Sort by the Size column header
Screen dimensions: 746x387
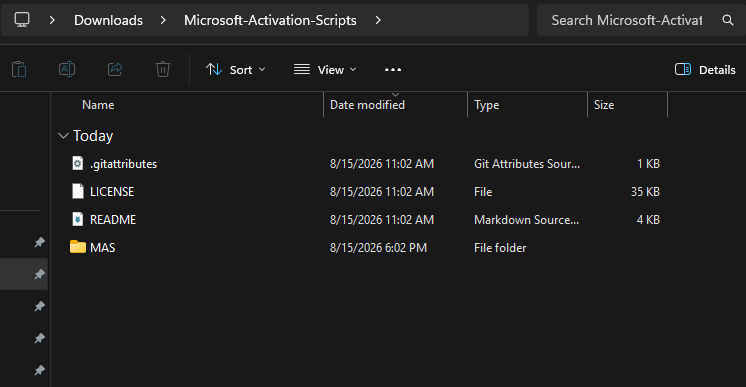(604, 105)
